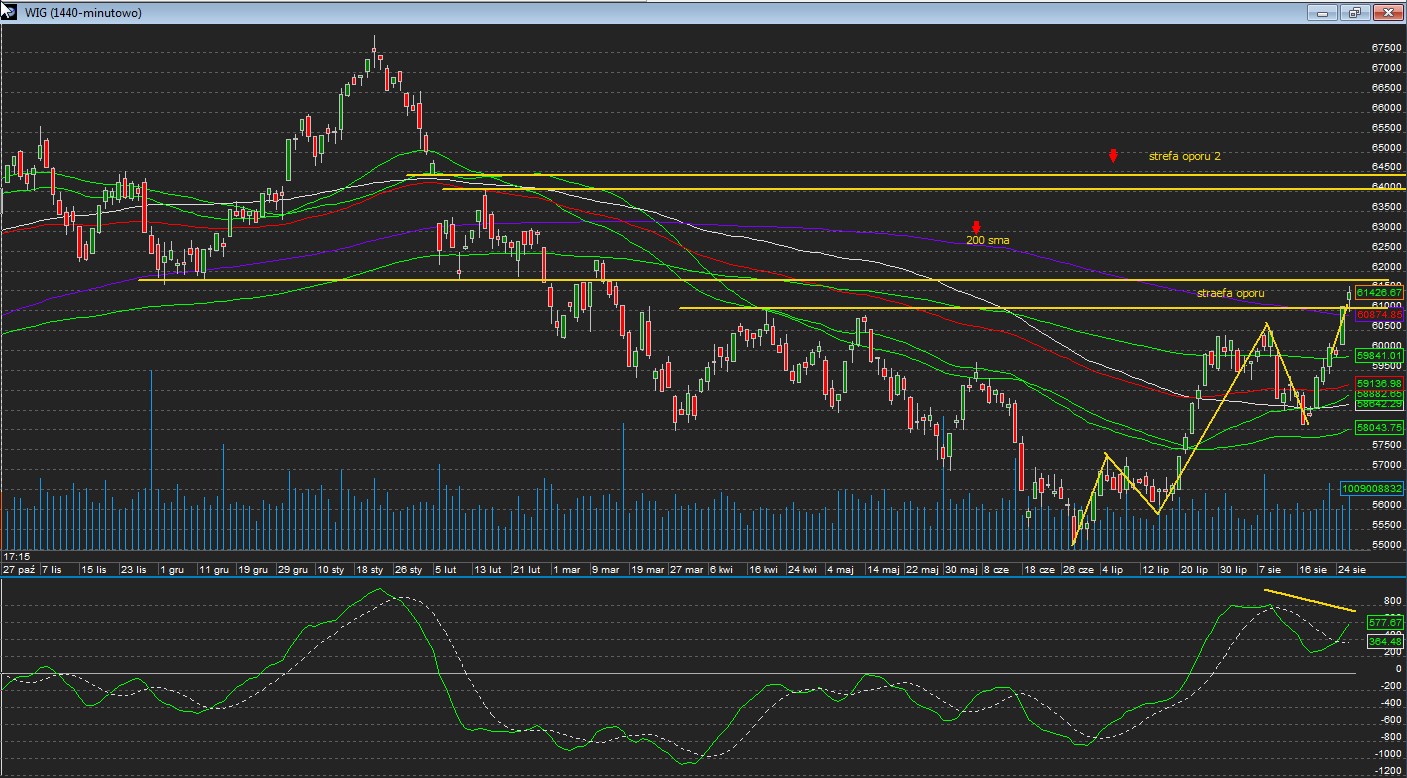
Task: Restore down the WIG chart window
Action: [x=1355, y=13]
